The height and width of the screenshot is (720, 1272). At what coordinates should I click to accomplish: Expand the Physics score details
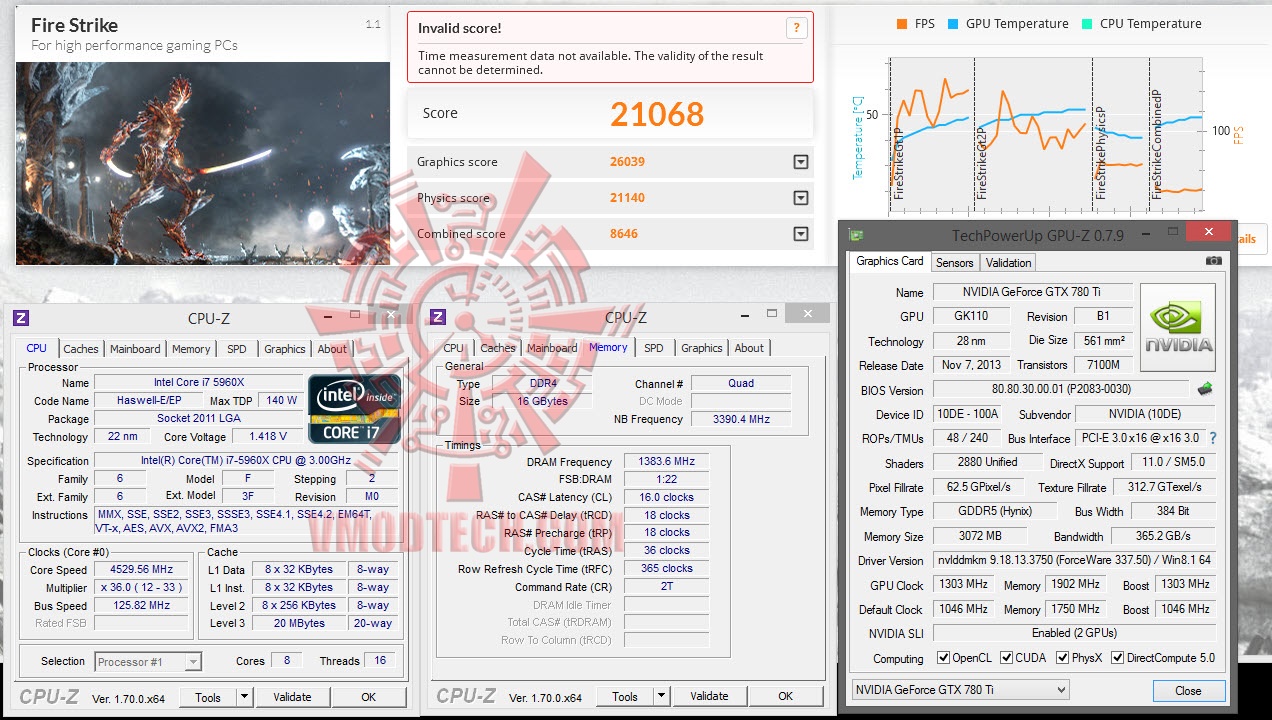(800, 198)
